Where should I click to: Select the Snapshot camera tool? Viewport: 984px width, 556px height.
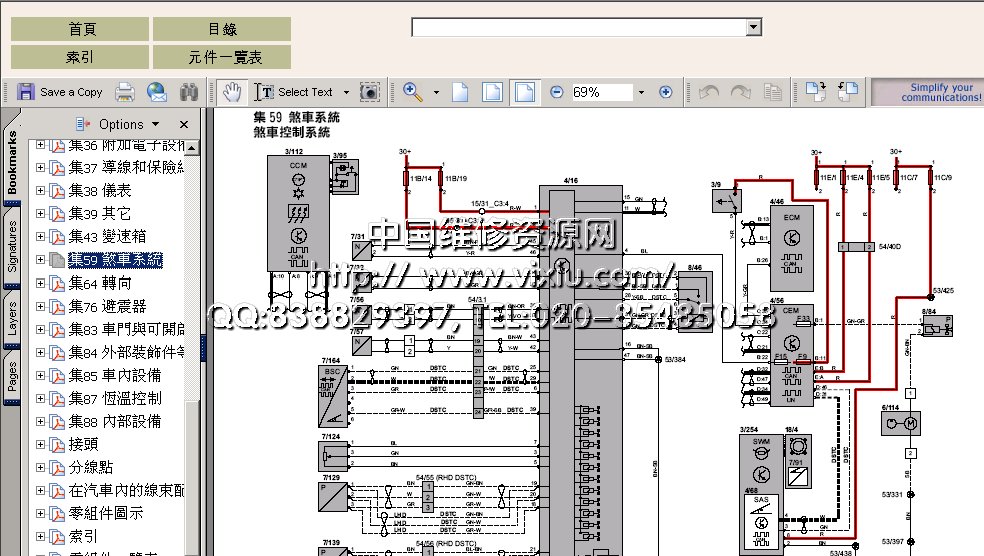click(370, 92)
